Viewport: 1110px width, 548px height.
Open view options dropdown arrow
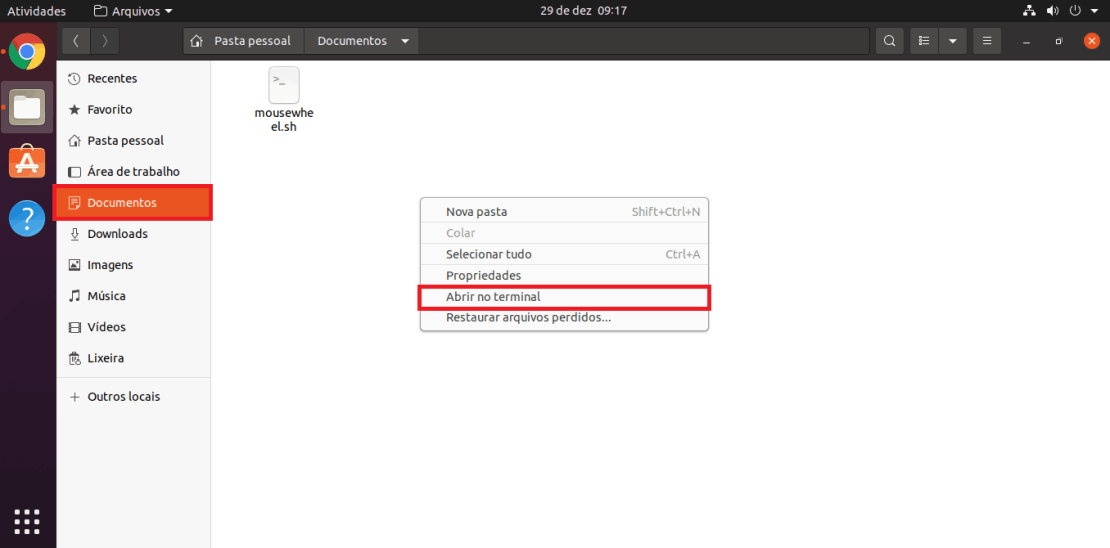953,41
